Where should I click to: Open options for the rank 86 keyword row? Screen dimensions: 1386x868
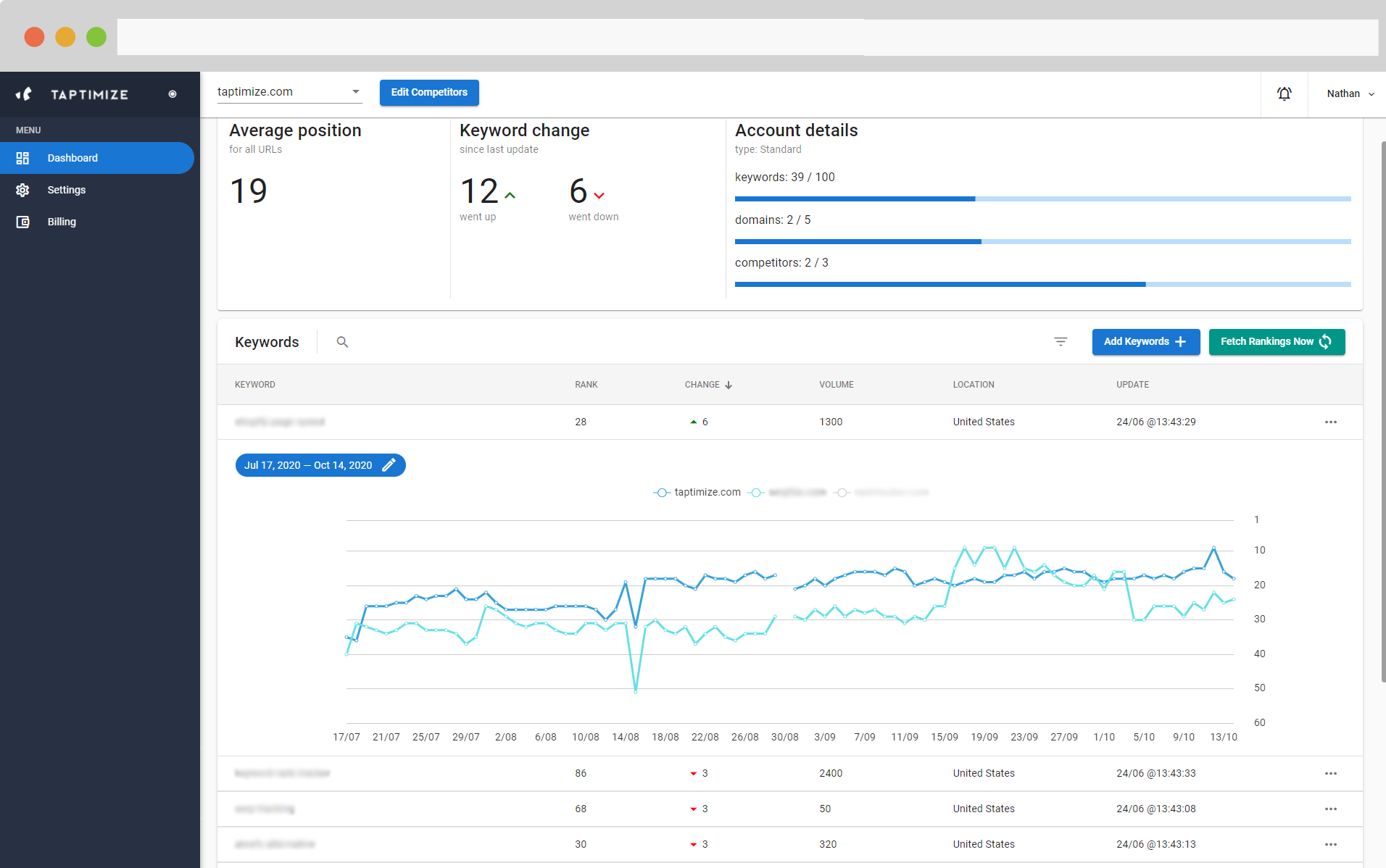[1331, 774]
